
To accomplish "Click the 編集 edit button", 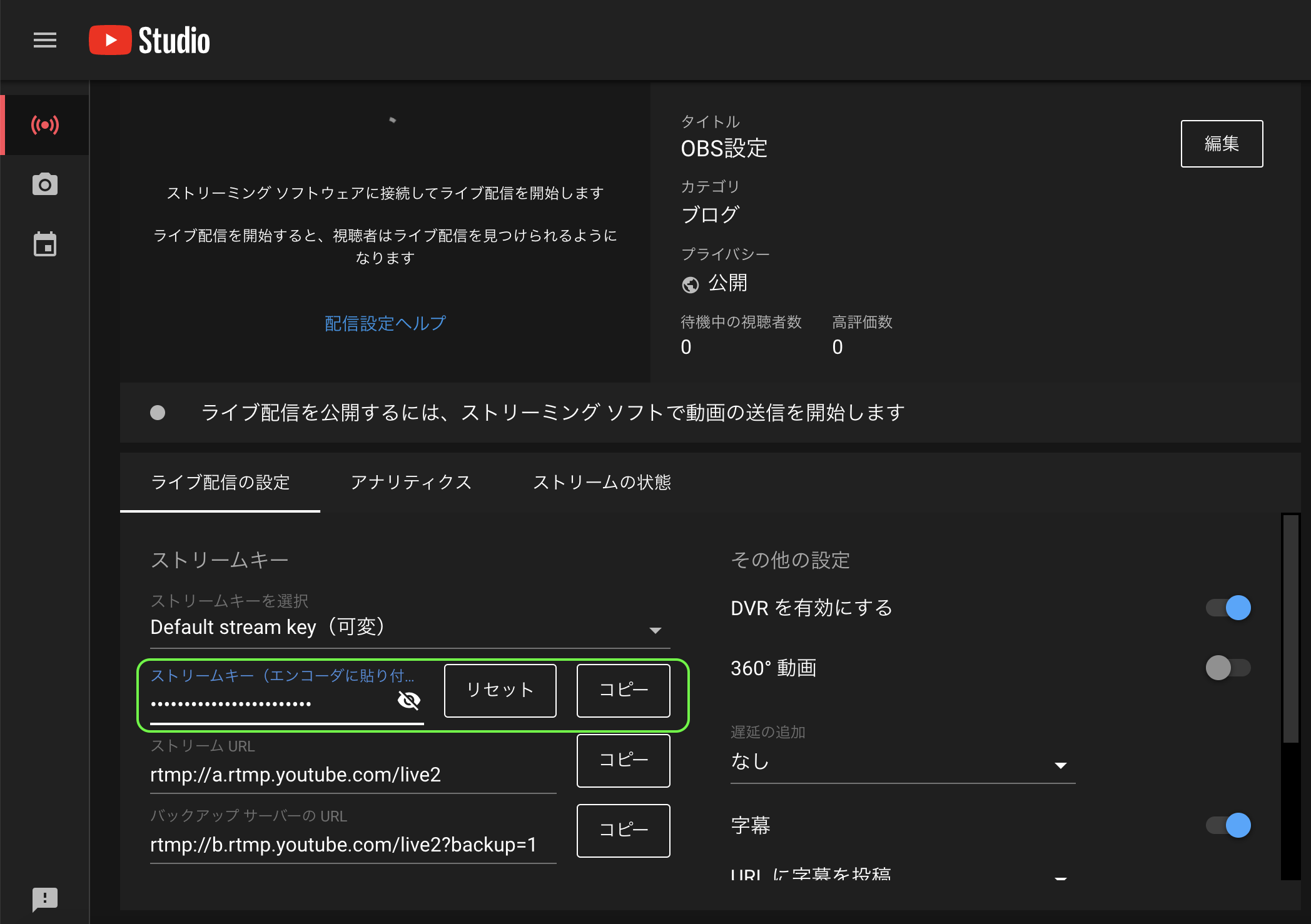I will [x=1222, y=144].
